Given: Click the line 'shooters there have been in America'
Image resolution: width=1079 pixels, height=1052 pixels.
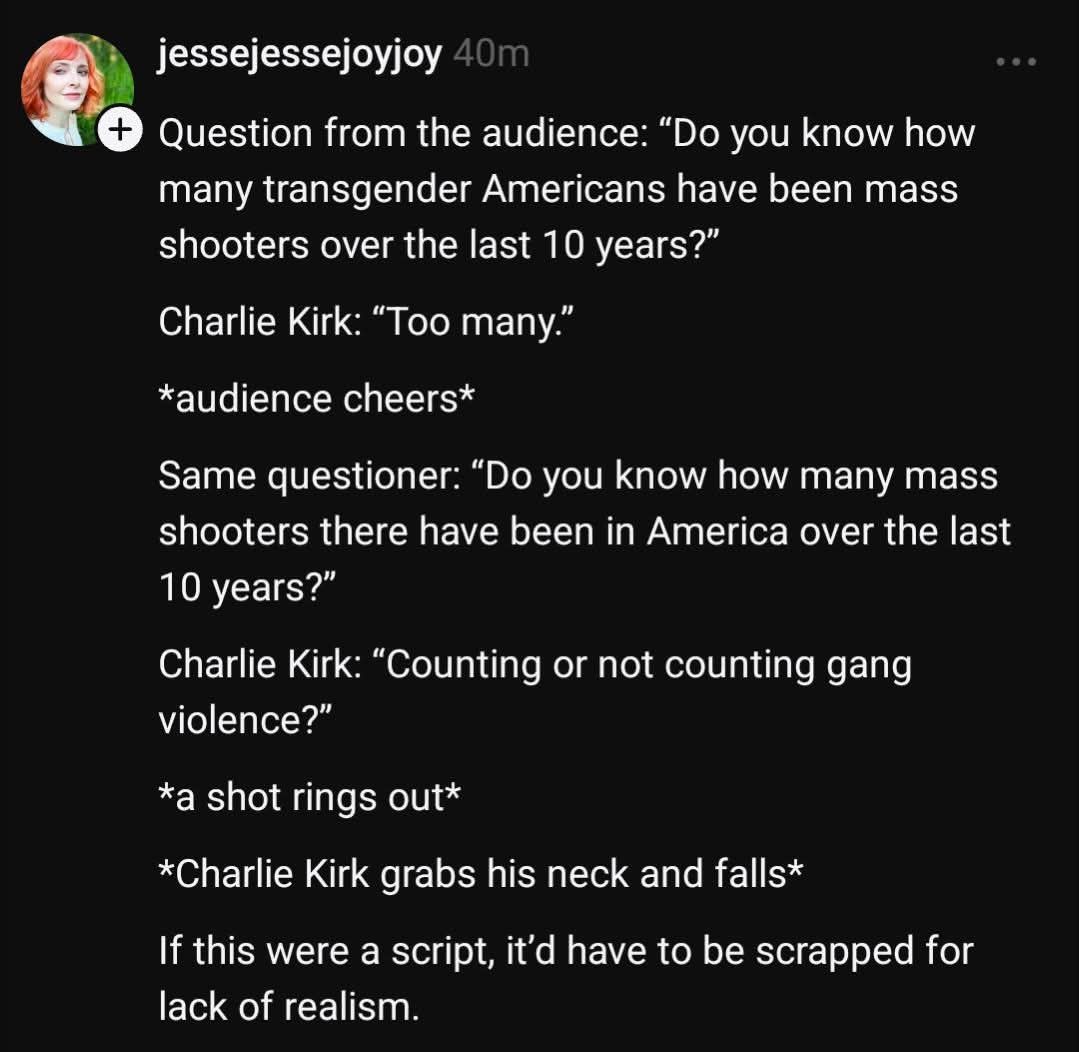Looking at the screenshot, I should pyautogui.click(x=585, y=532).
